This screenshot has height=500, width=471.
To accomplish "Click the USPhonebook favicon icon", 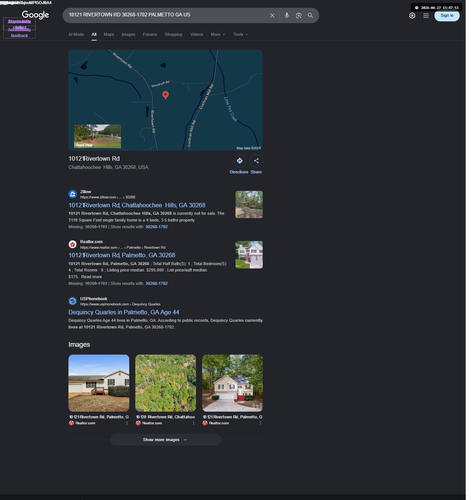I will point(72,301).
